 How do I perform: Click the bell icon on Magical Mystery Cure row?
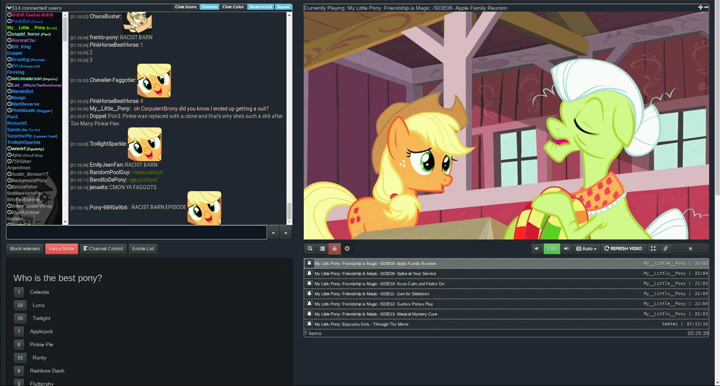click(309, 313)
